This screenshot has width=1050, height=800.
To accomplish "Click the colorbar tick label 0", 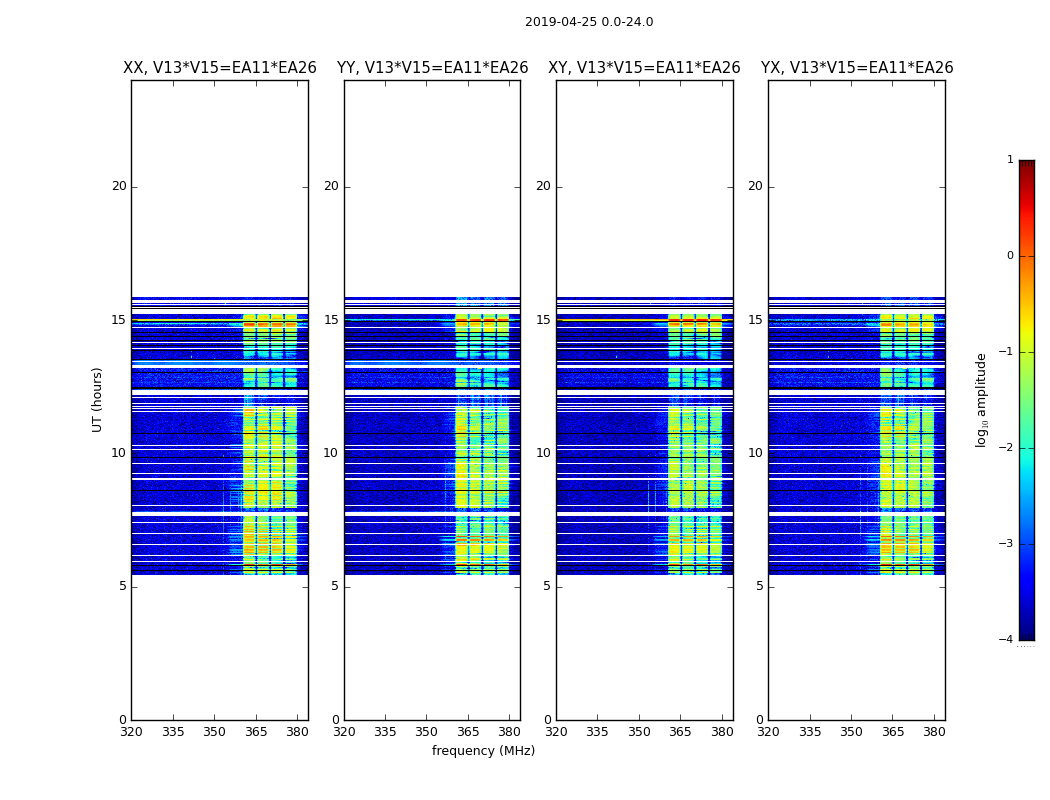I will [x=1010, y=256].
